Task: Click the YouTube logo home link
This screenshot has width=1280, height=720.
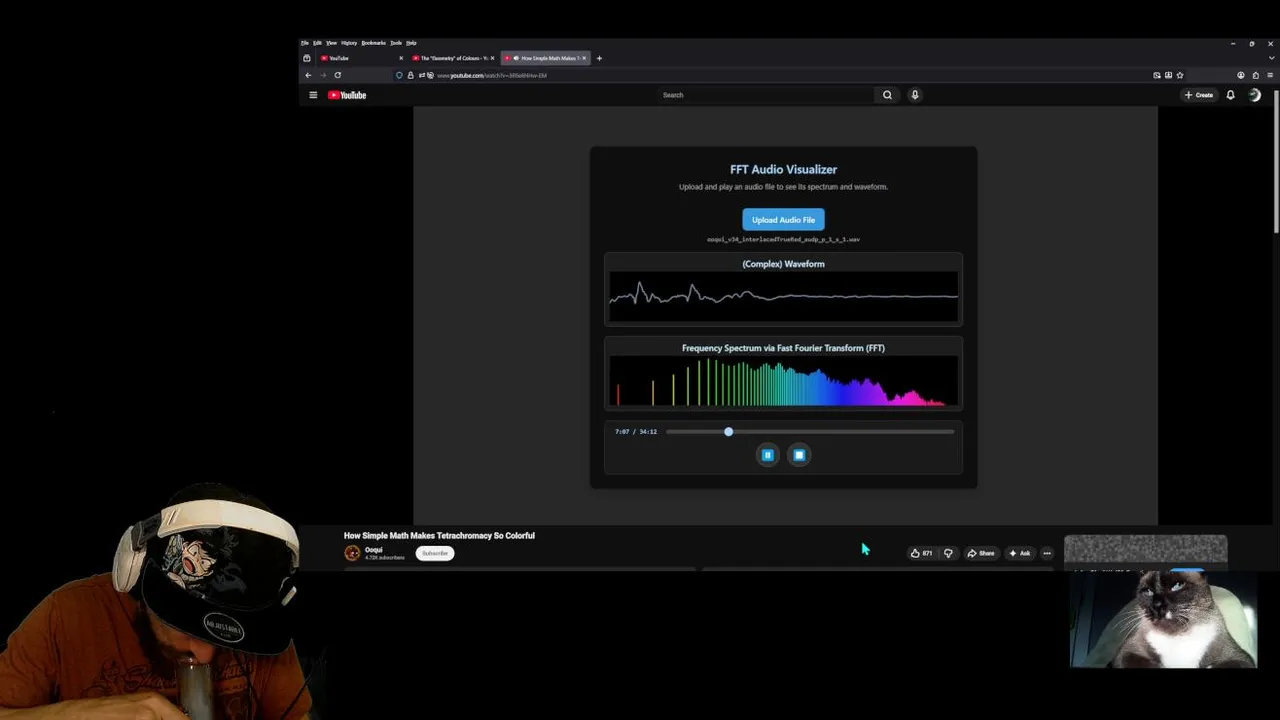Action: tap(347, 95)
